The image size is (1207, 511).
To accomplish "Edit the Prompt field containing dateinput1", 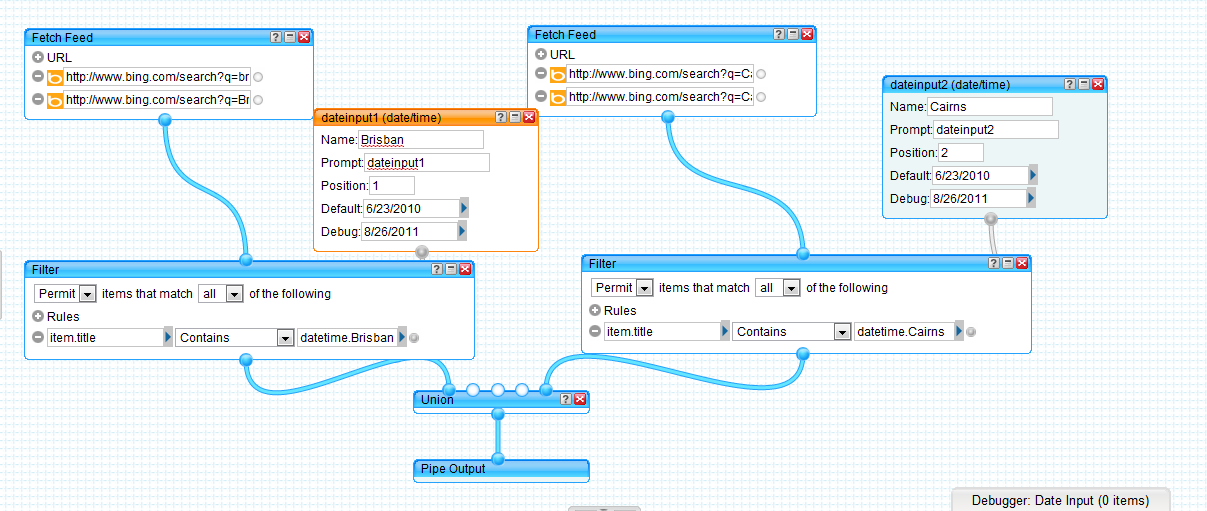I will click(x=427, y=162).
